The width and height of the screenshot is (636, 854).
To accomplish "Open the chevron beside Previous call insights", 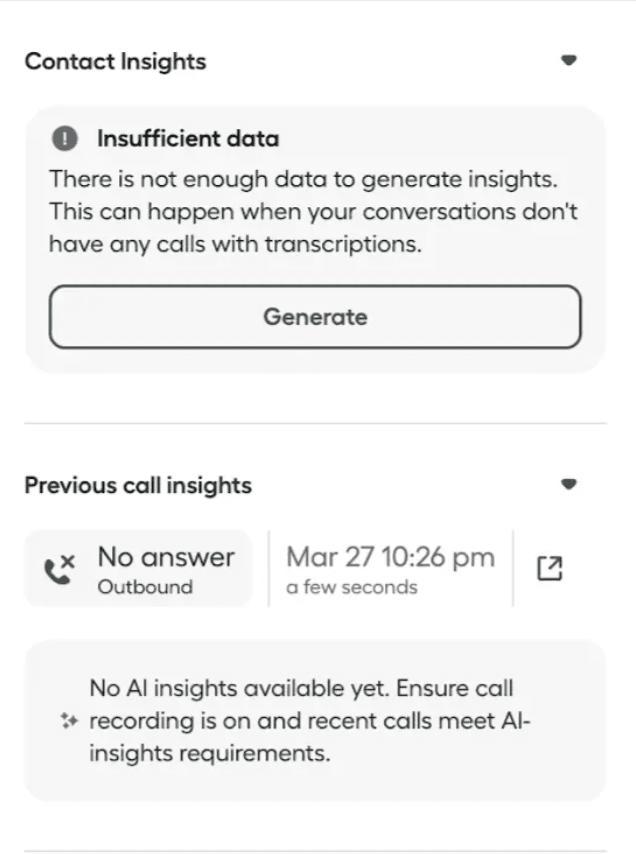I will click(569, 484).
